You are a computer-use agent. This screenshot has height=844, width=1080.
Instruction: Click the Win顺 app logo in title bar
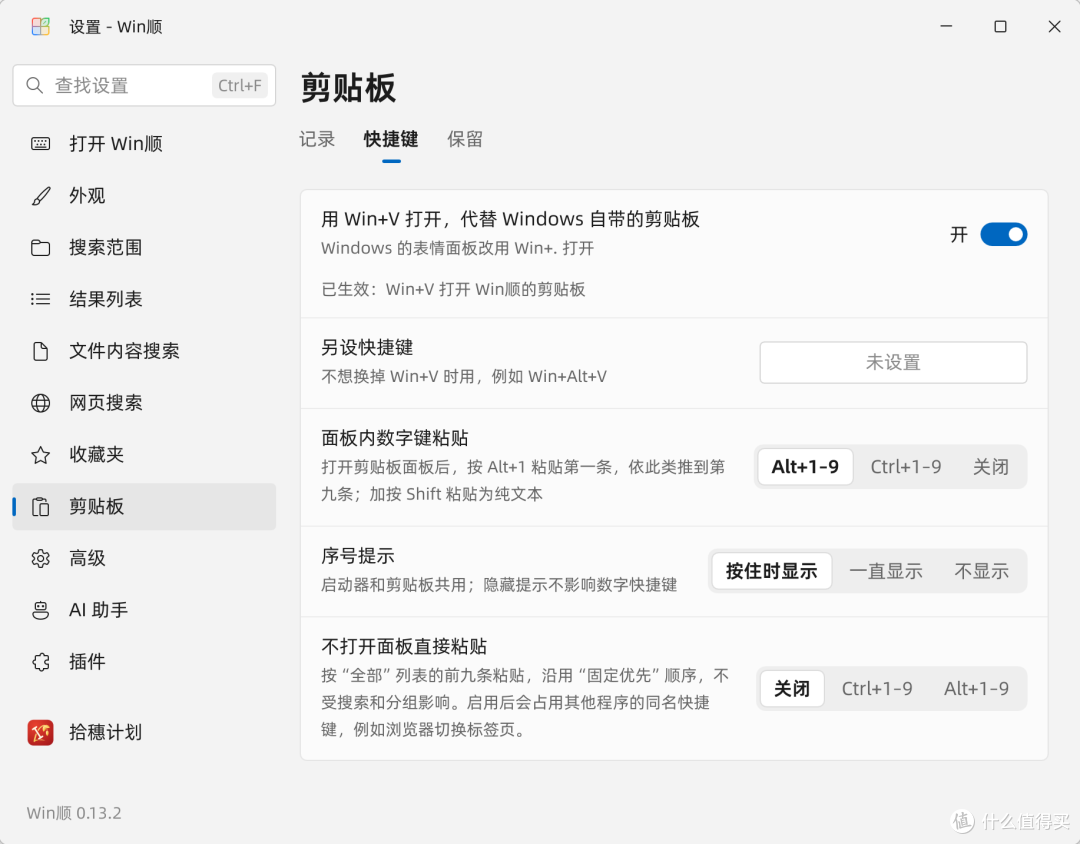[x=41, y=27]
